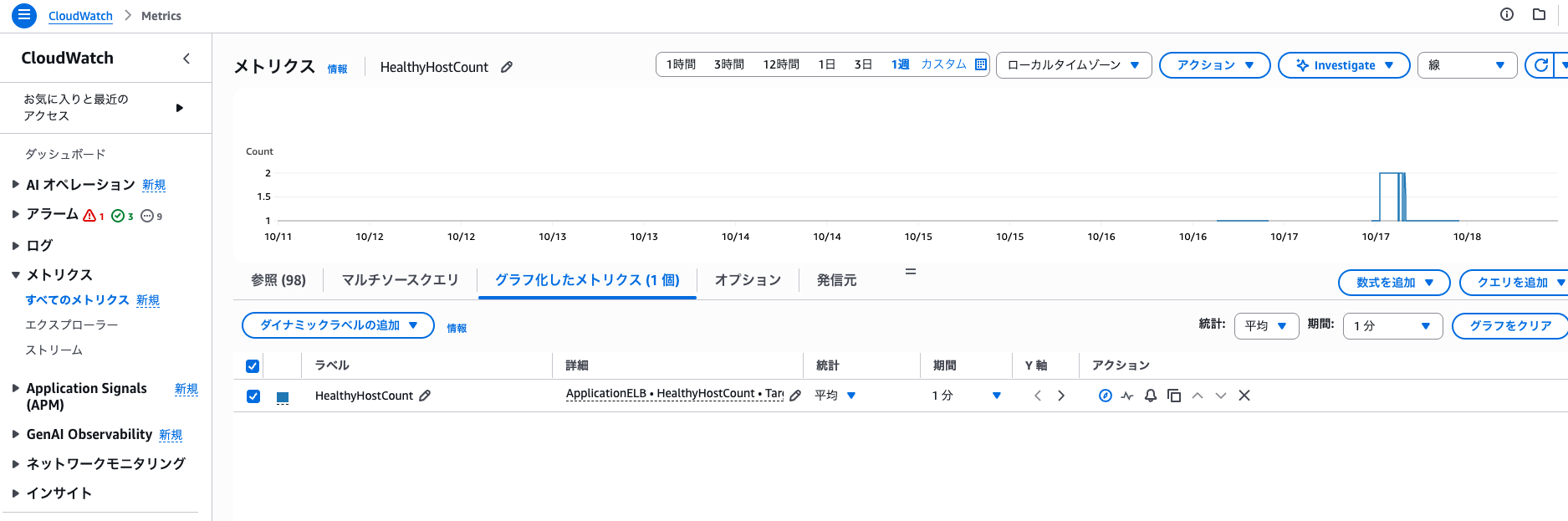The image size is (1568, 521).
Task: Open the local timezone dropdown
Action: click(x=1073, y=65)
